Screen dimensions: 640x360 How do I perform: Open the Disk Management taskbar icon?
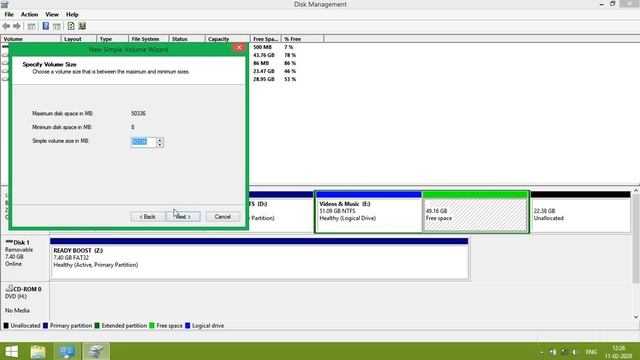[96, 351]
